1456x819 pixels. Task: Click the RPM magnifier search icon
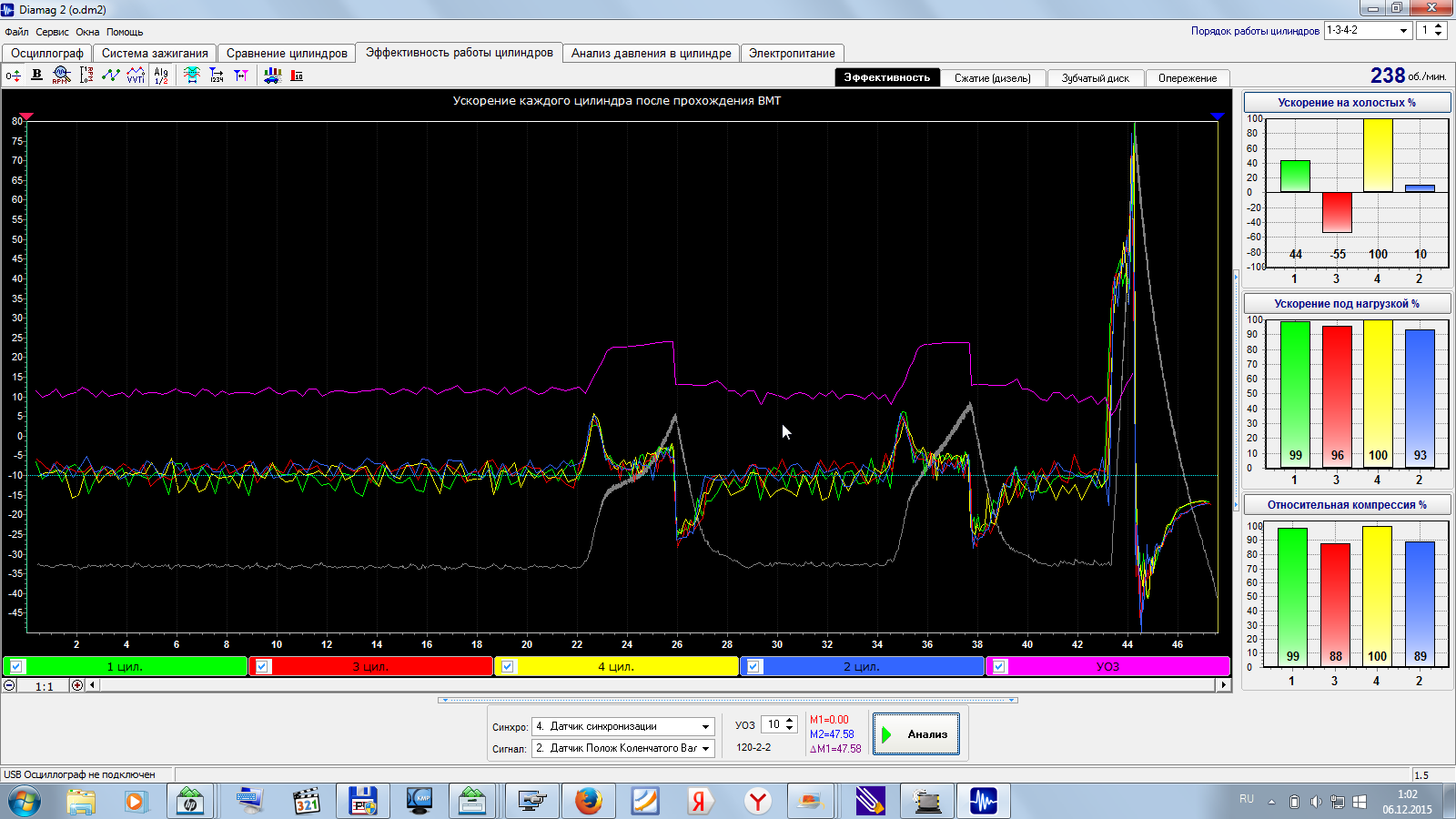62,76
